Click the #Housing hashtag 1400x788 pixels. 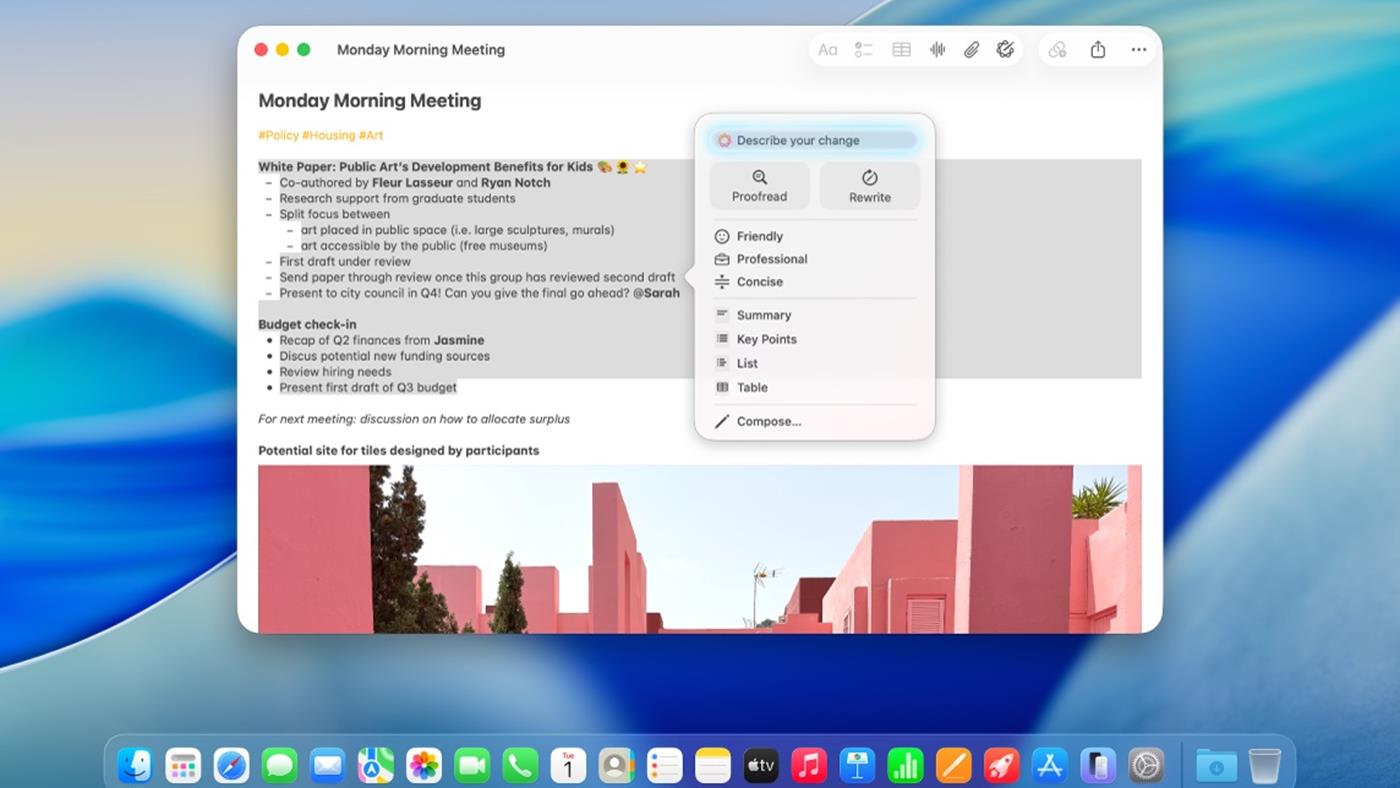click(x=329, y=135)
